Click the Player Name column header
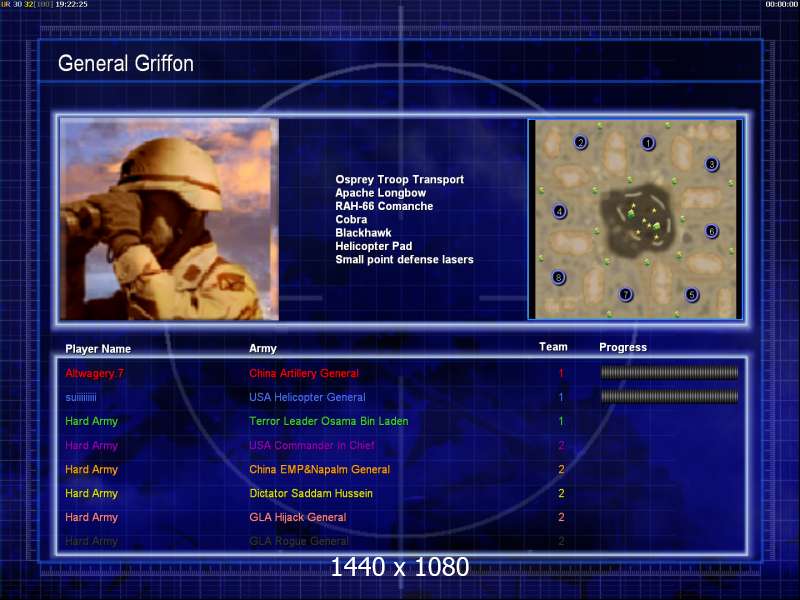The width and height of the screenshot is (800, 600). pos(98,349)
